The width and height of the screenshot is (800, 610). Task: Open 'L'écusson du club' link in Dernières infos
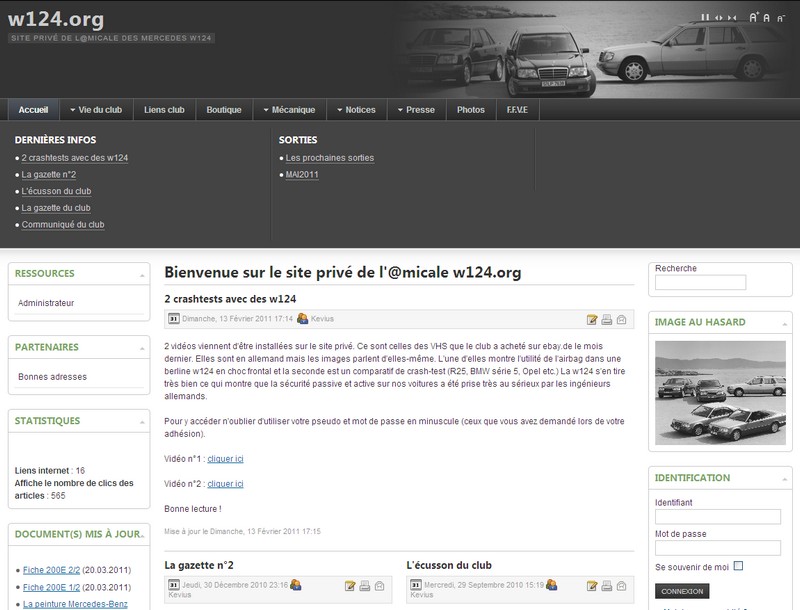point(56,191)
